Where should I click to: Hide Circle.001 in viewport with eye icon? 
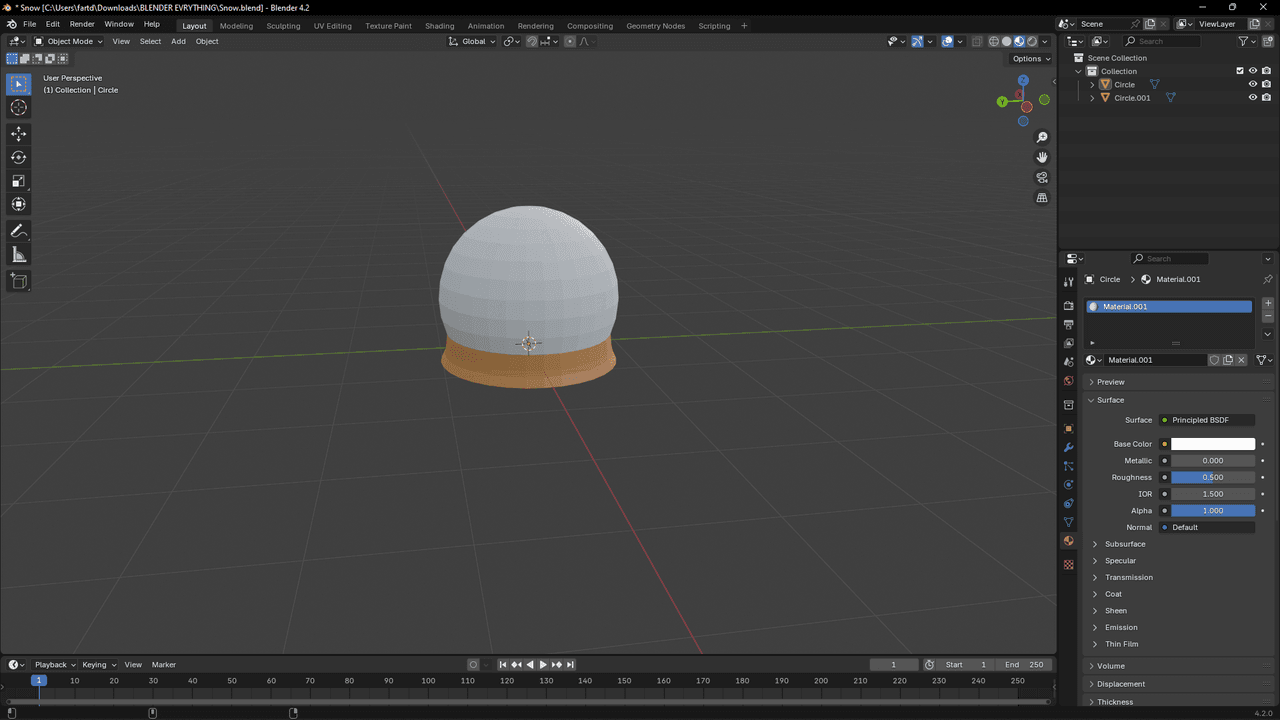click(1252, 98)
